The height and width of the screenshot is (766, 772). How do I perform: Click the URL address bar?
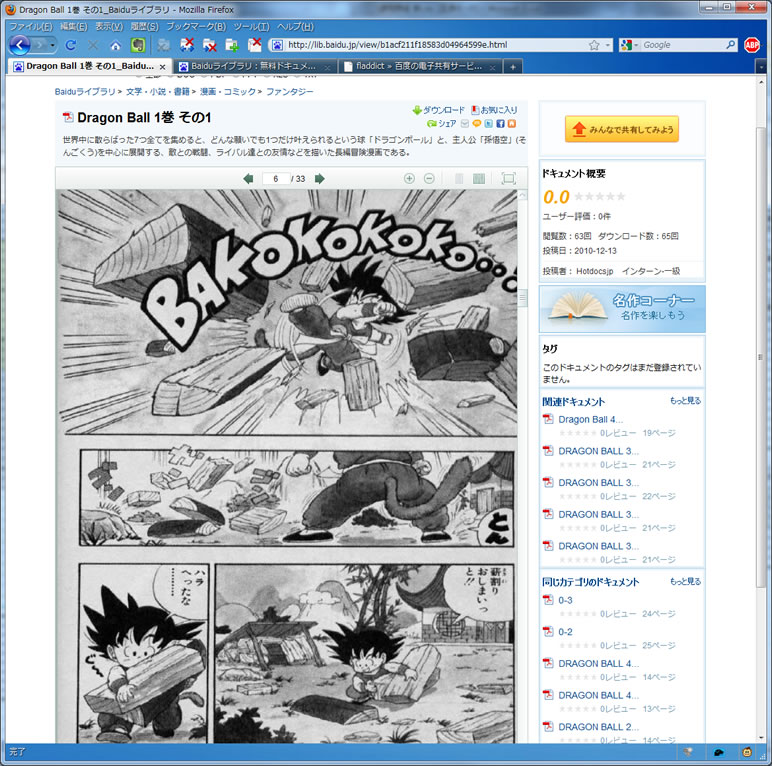click(x=433, y=45)
